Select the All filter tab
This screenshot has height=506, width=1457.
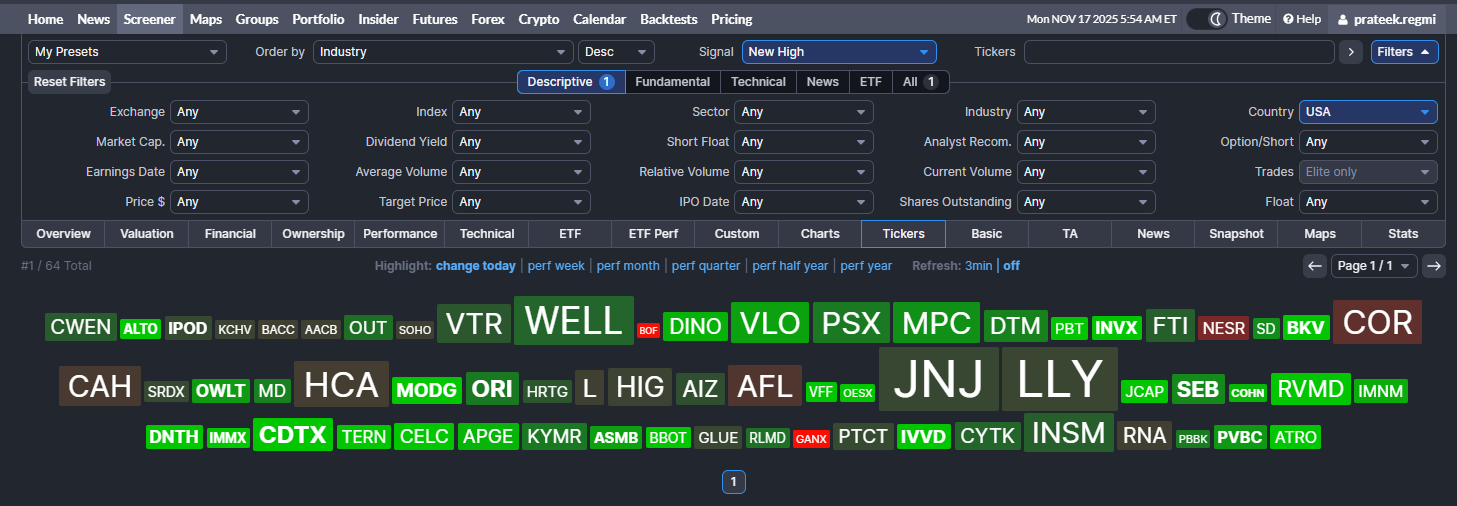click(x=919, y=82)
